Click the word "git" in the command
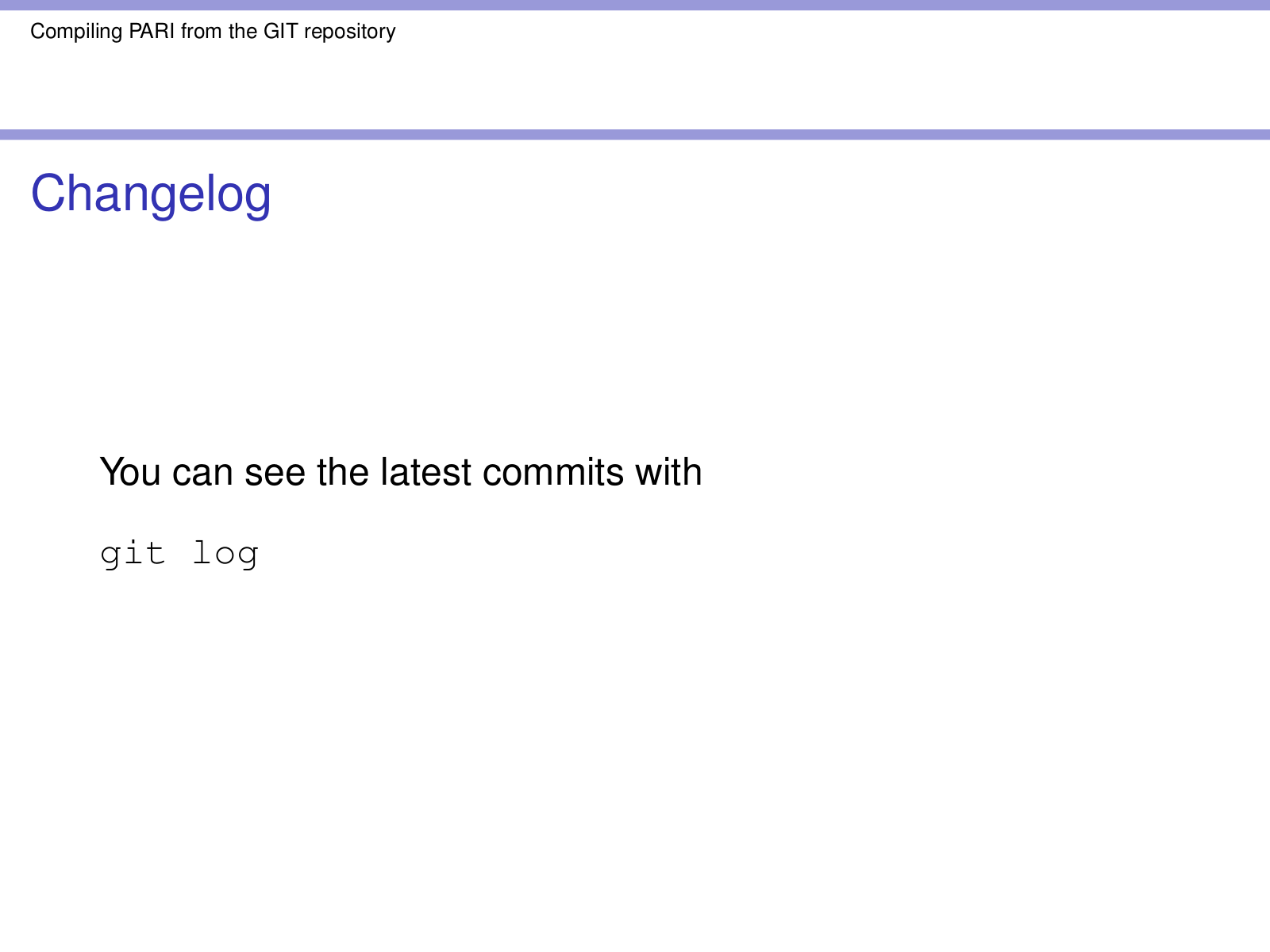This screenshot has width=1270, height=952. point(133,554)
